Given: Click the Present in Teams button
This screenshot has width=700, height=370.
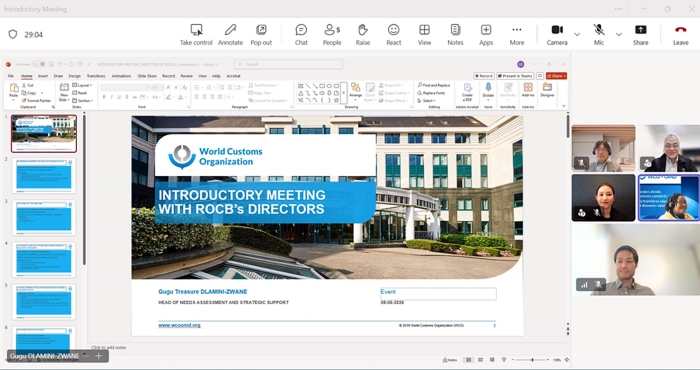Looking at the screenshot, I should pyautogui.click(x=515, y=76).
